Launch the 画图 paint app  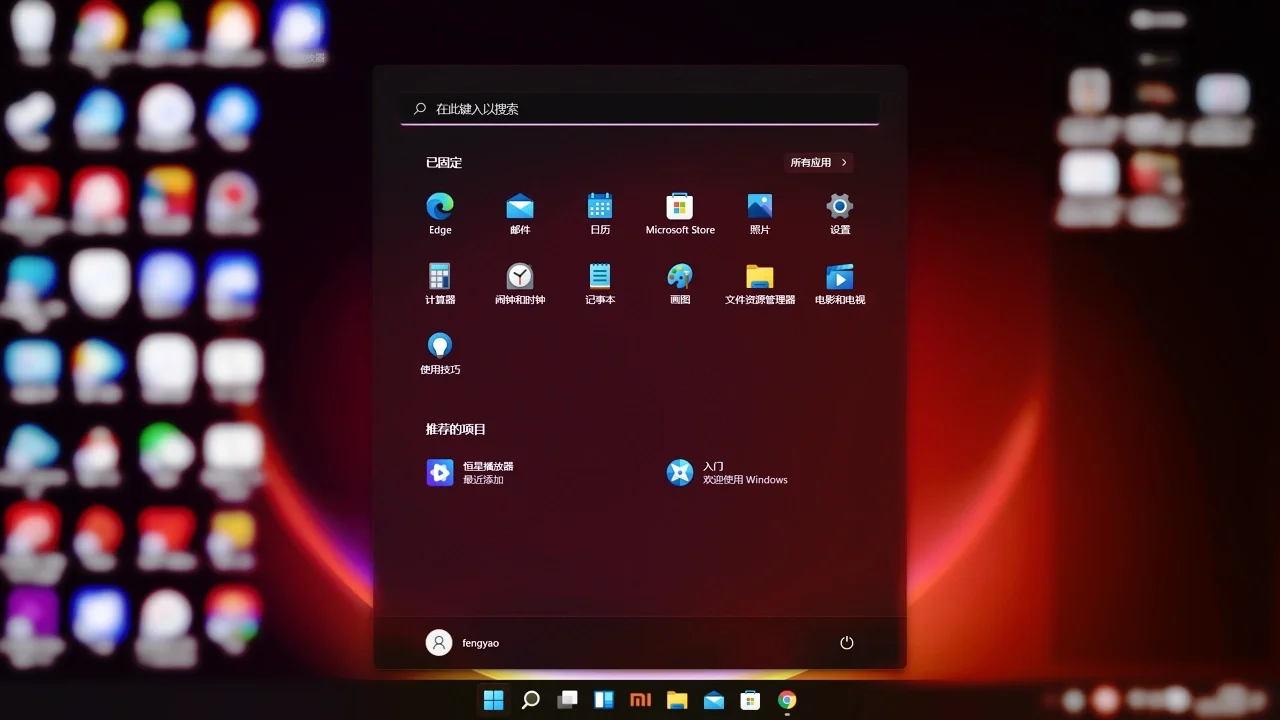tap(680, 284)
